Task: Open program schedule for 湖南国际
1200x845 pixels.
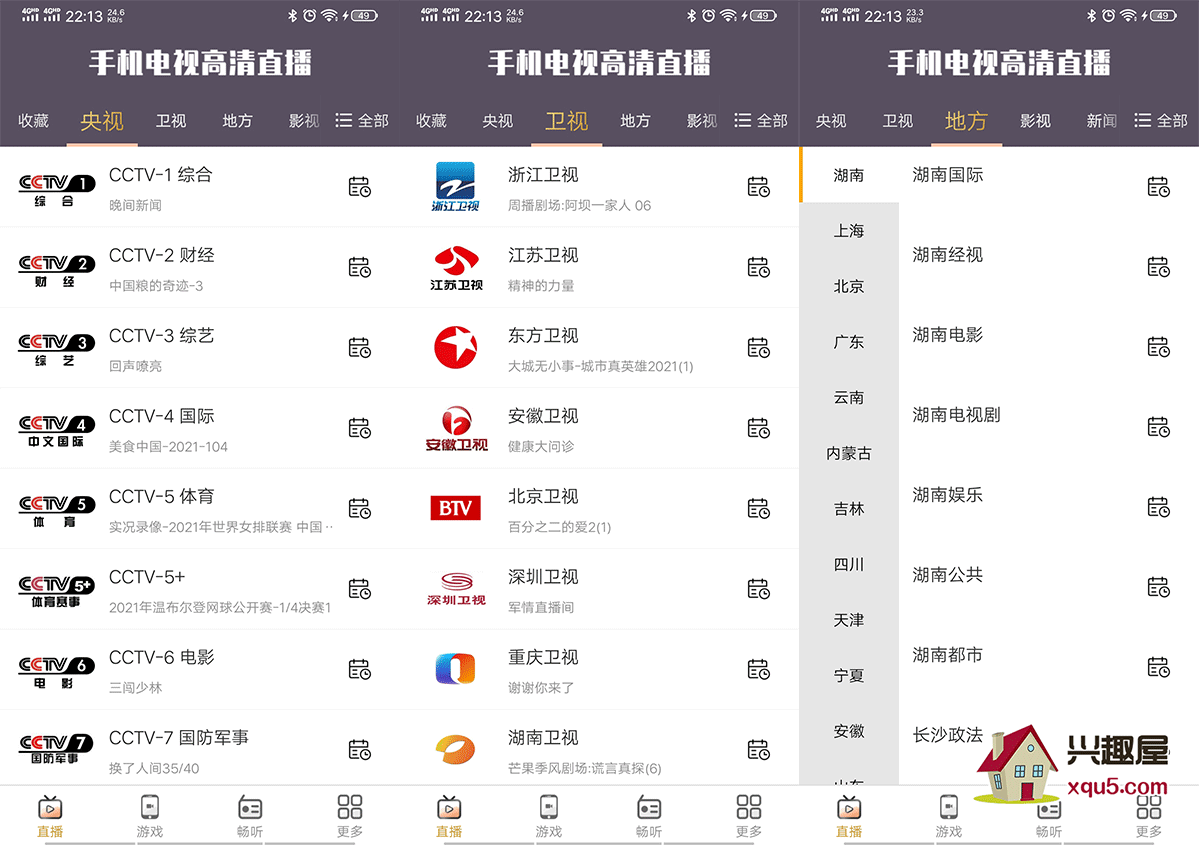Action: click(1158, 187)
